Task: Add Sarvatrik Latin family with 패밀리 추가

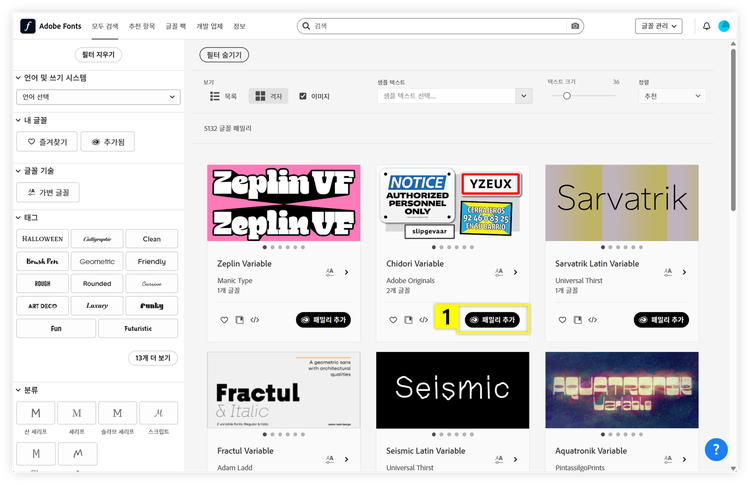Action: (662, 320)
